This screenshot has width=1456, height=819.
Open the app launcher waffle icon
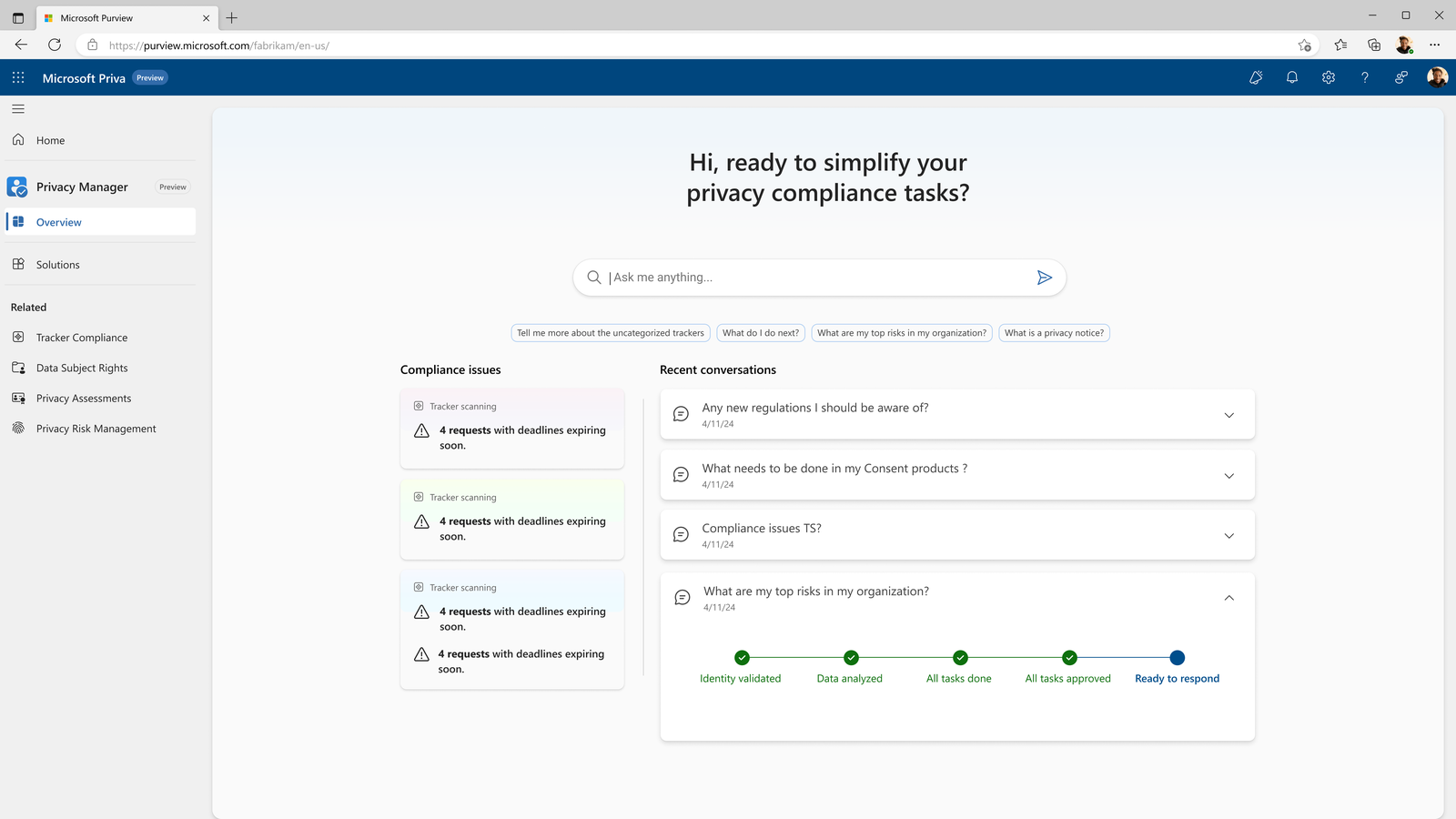(x=18, y=77)
